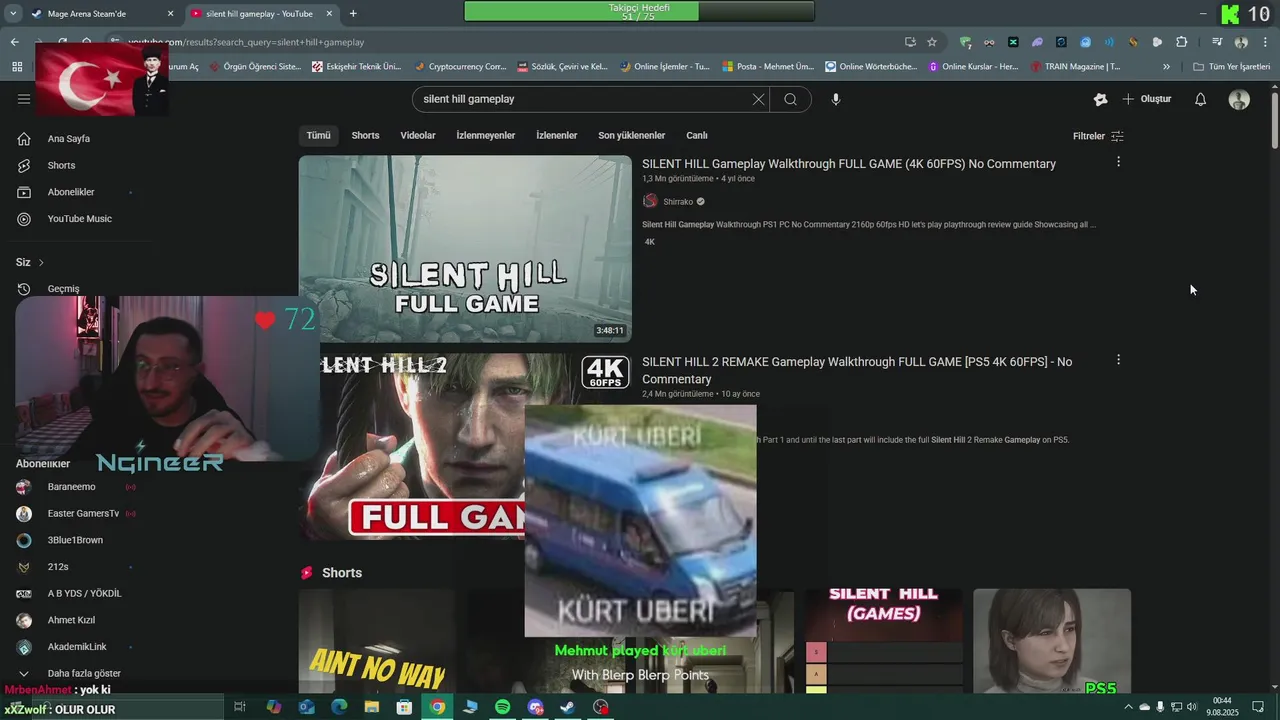Expand the Siz section chevron
1280x720 pixels.
point(41,262)
